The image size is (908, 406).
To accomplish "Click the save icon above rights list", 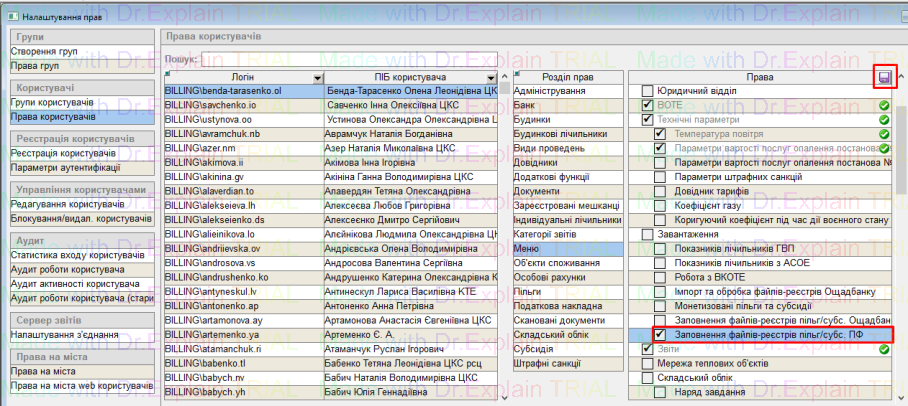I will pos(883,77).
